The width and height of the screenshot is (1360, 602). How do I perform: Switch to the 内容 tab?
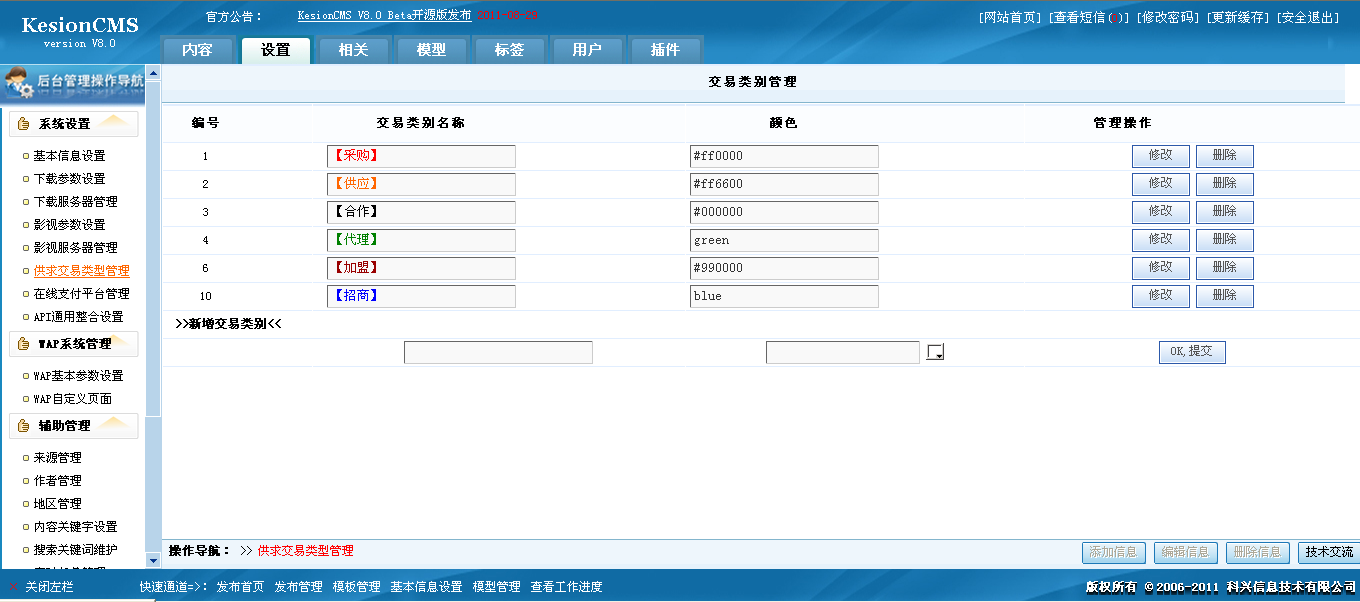[x=197, y=50]
